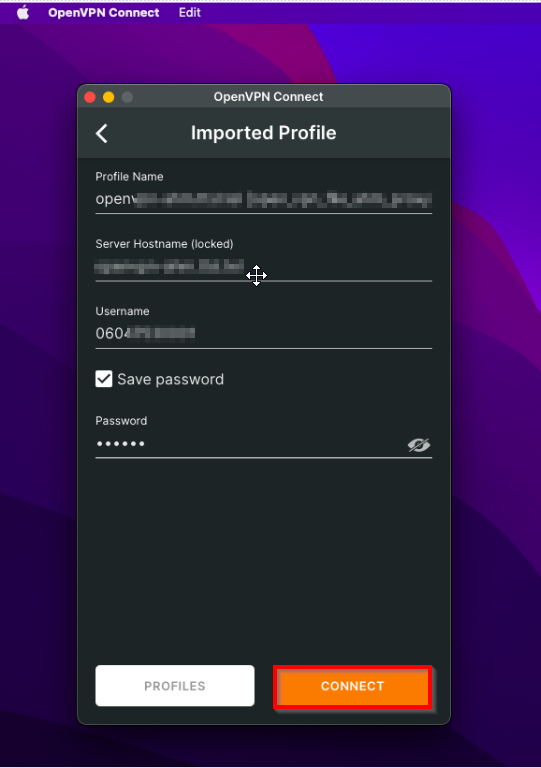Click the white PROFILES button
Viewport: 541px width, 768px height.
click(x=175, y=686)
